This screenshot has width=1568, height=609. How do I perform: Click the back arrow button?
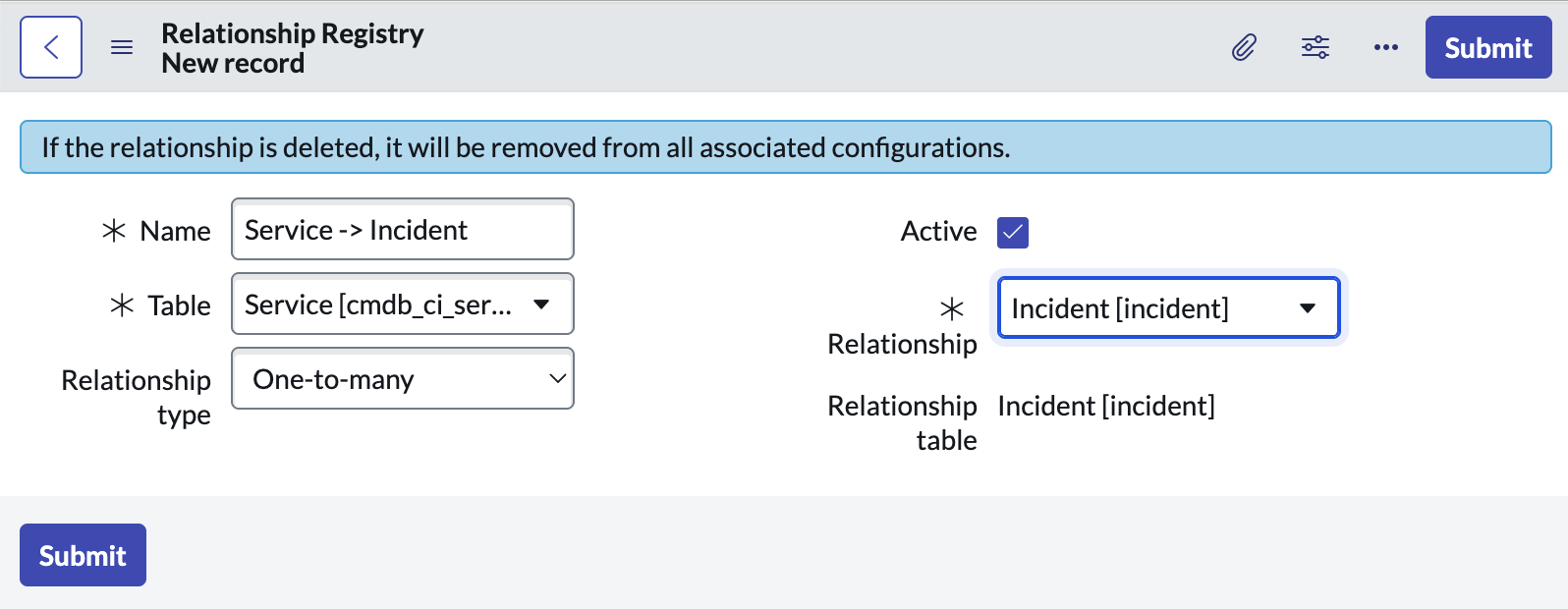point(51,47)
